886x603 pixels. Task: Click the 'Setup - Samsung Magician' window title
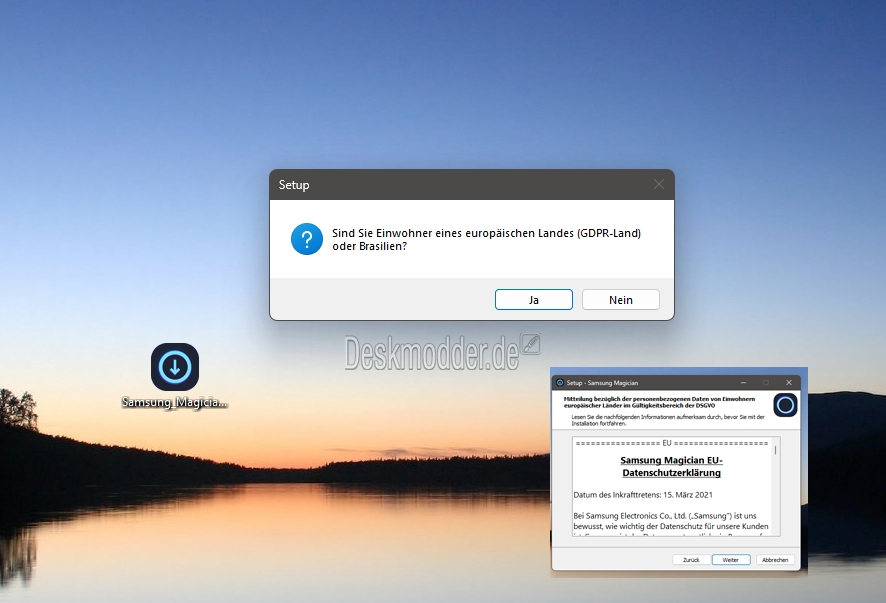click(x=602, y=383)
